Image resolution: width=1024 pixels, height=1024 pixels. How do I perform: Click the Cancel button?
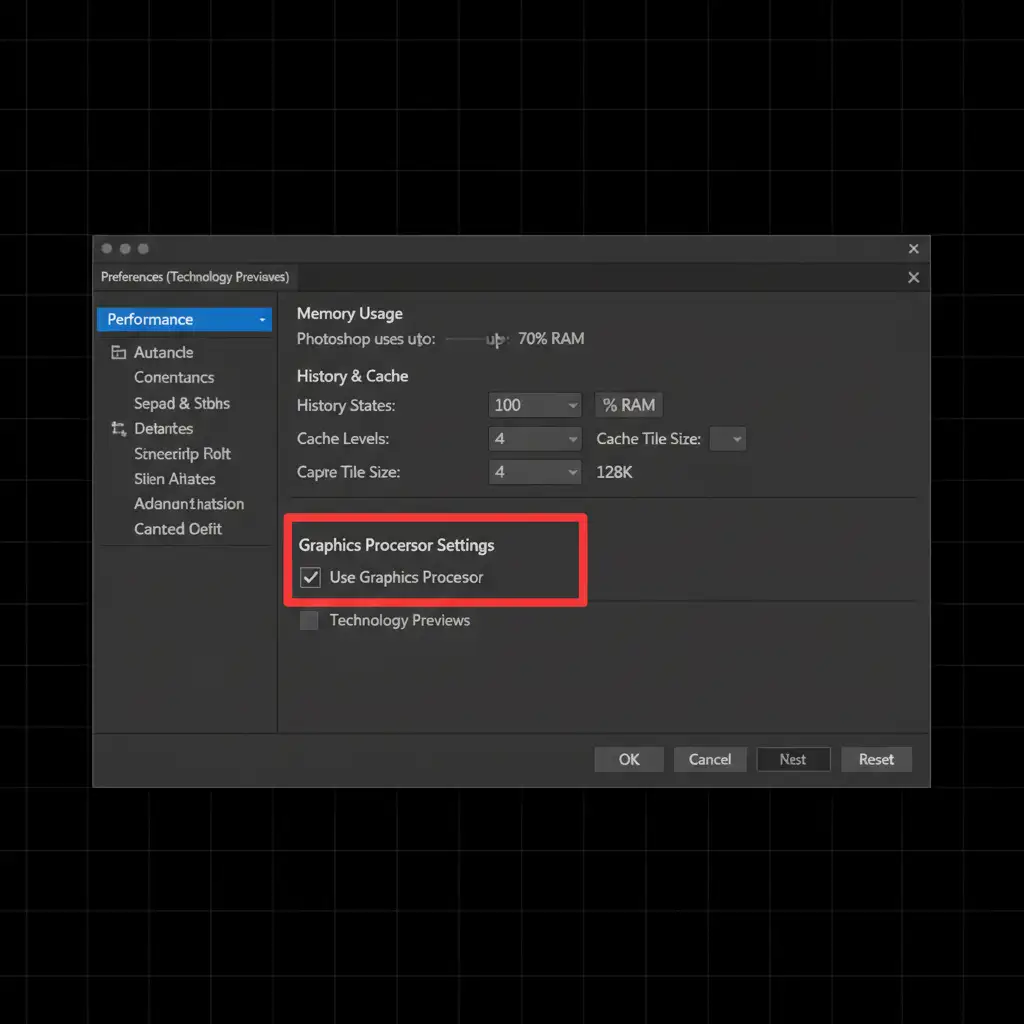(x=710, y=760)
